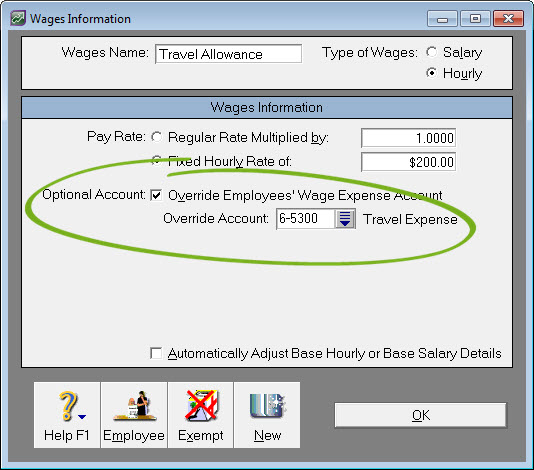Click the Wages Information section header
Screen dimensions: 534x470
coord(267,108)
